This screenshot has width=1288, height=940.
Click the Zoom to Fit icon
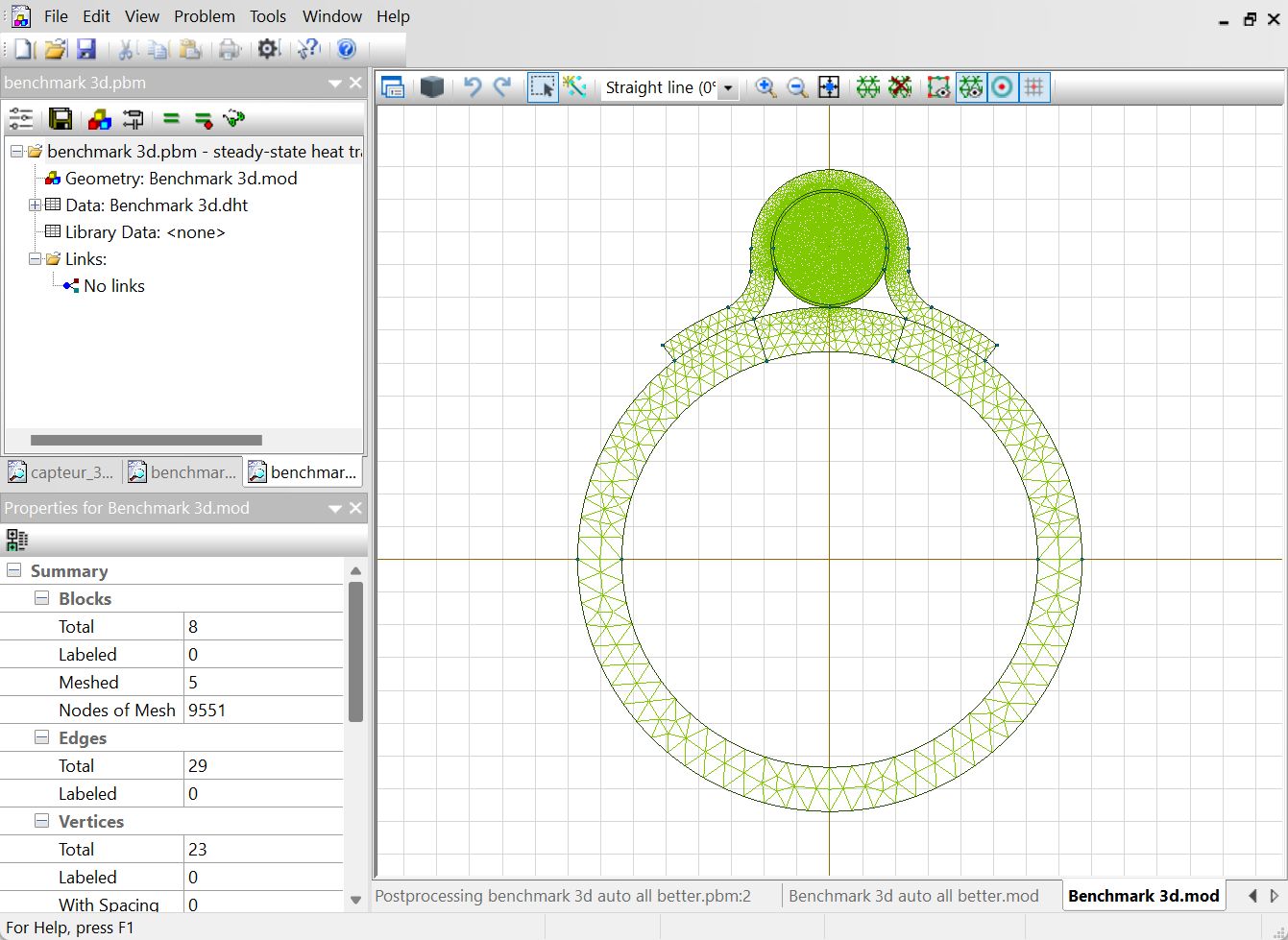click(829, 87)
